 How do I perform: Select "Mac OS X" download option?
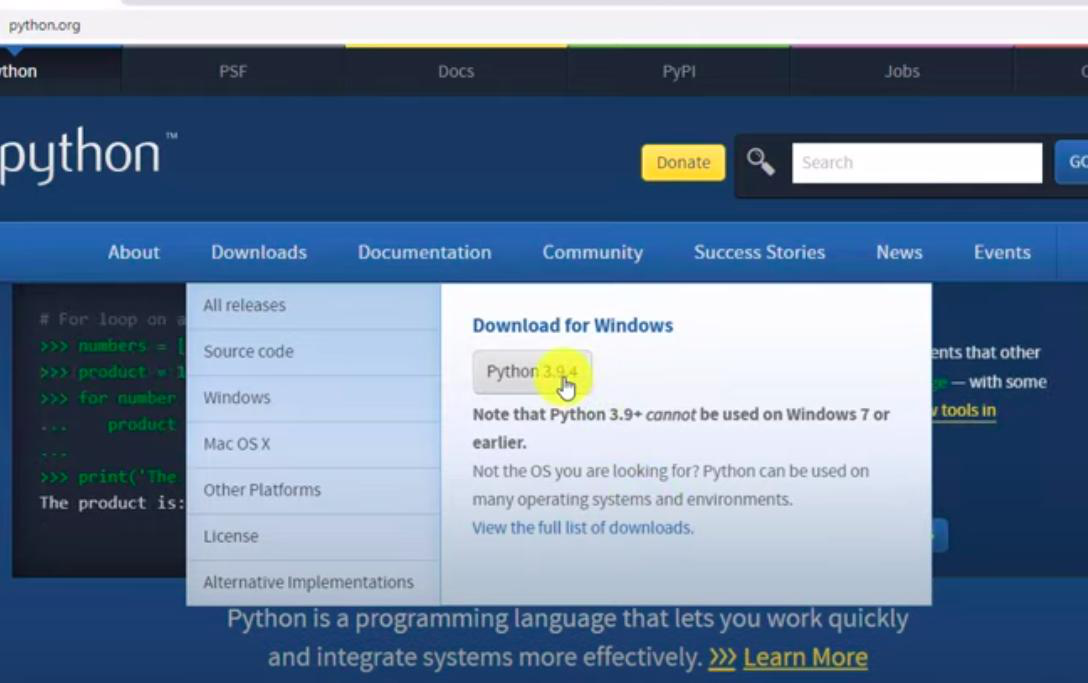(239, 443)
